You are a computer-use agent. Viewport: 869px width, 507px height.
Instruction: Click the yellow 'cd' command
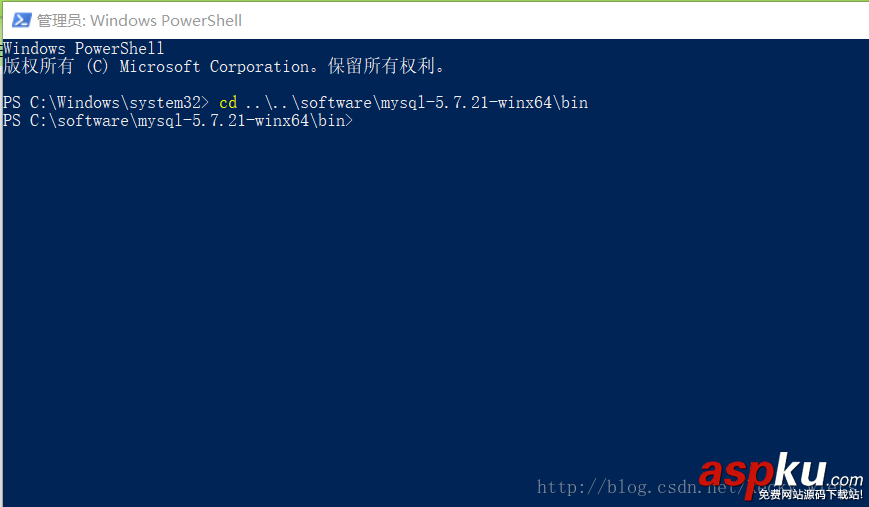pos(227,103)
